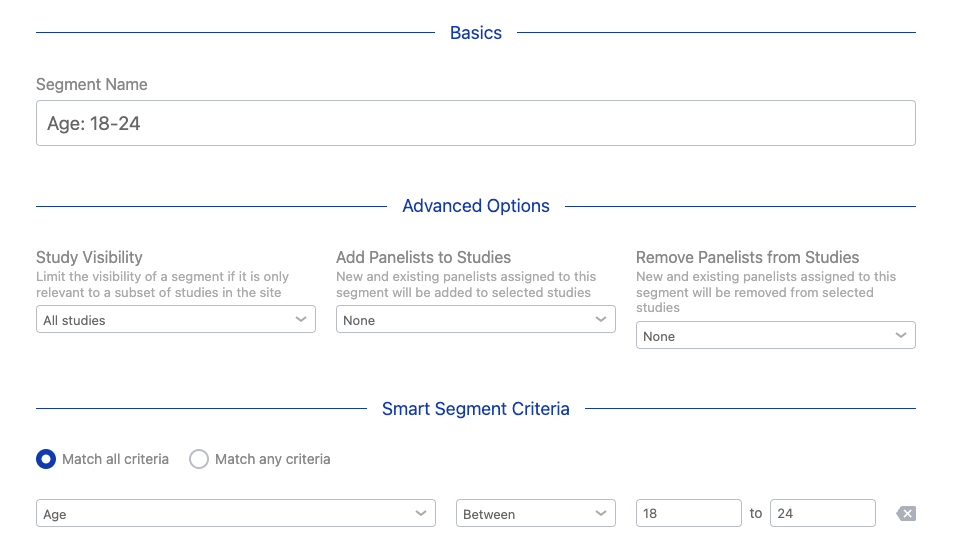Open the Between operator dropdown
The width and height of the screenshot is (974, 538).
(536, 513)
